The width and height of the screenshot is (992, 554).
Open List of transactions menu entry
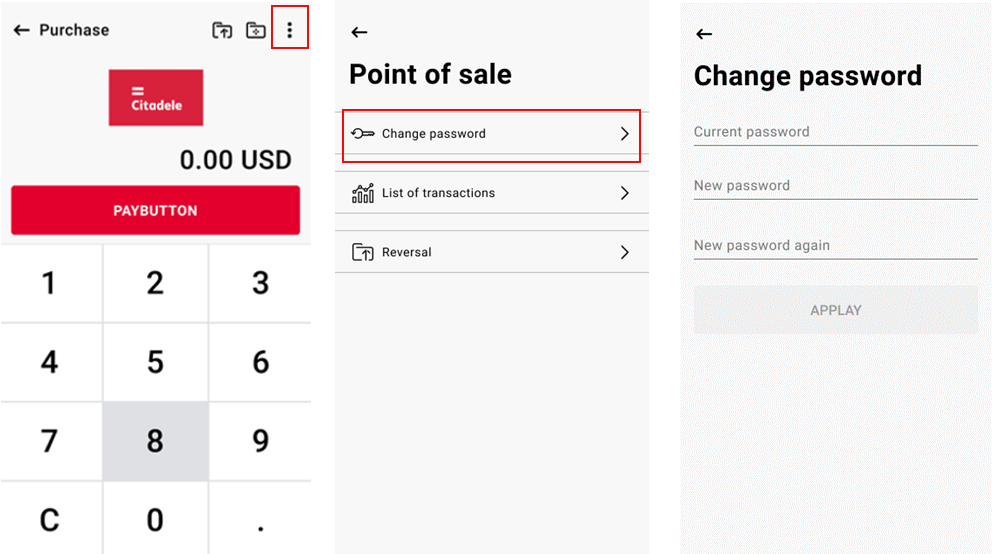tap(492, 192)
